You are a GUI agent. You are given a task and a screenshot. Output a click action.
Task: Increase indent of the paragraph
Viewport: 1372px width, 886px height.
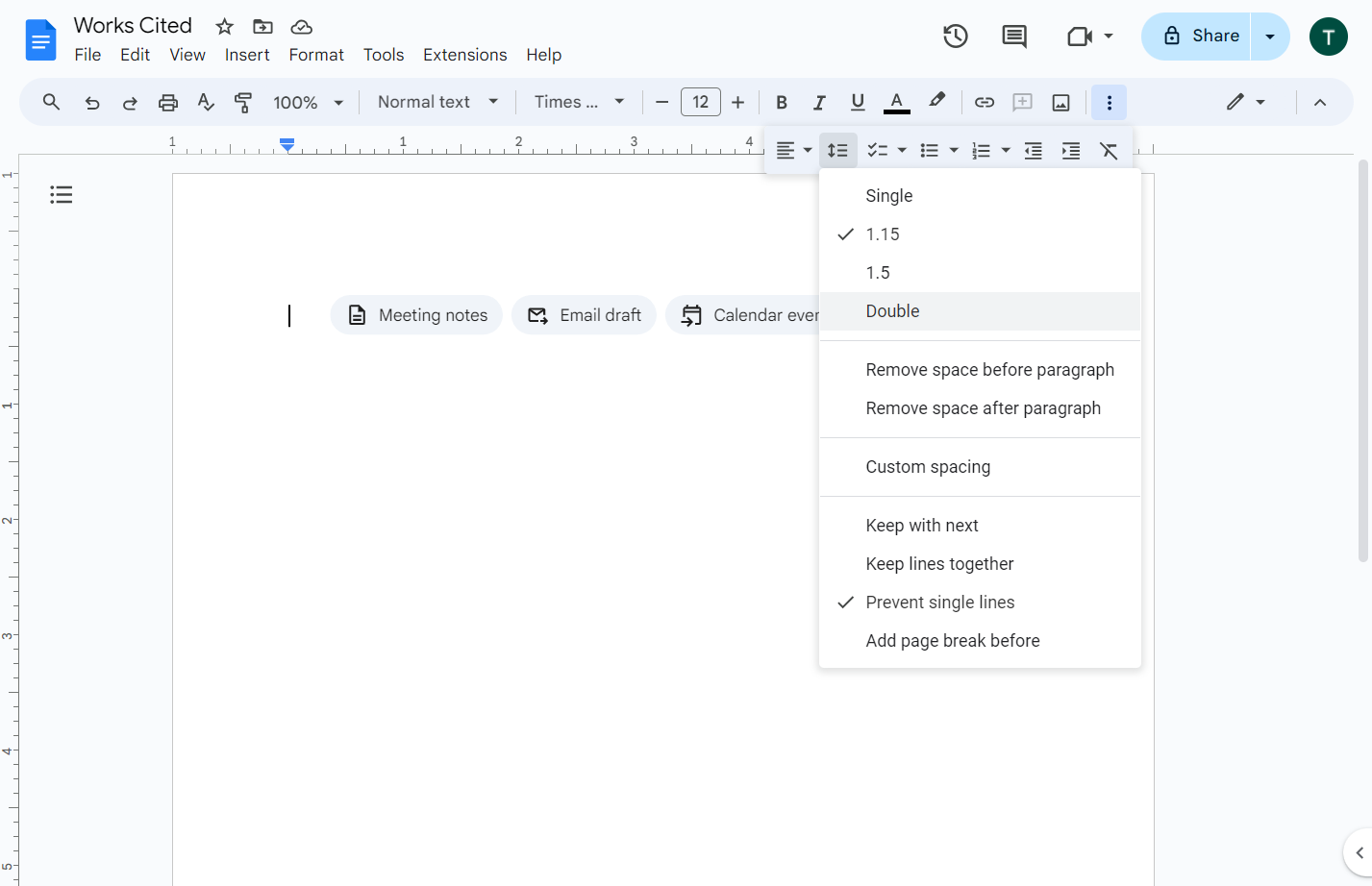[1070, 151]
